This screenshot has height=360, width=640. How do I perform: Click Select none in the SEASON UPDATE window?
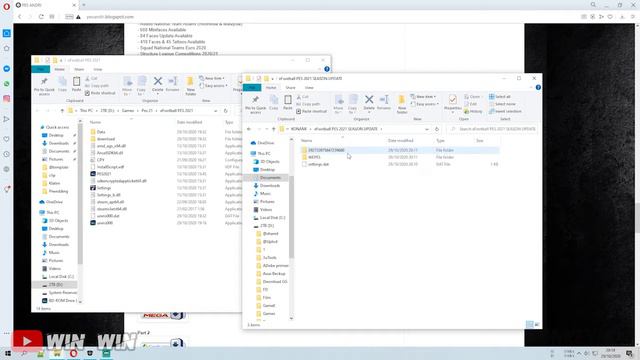[502, 104]
